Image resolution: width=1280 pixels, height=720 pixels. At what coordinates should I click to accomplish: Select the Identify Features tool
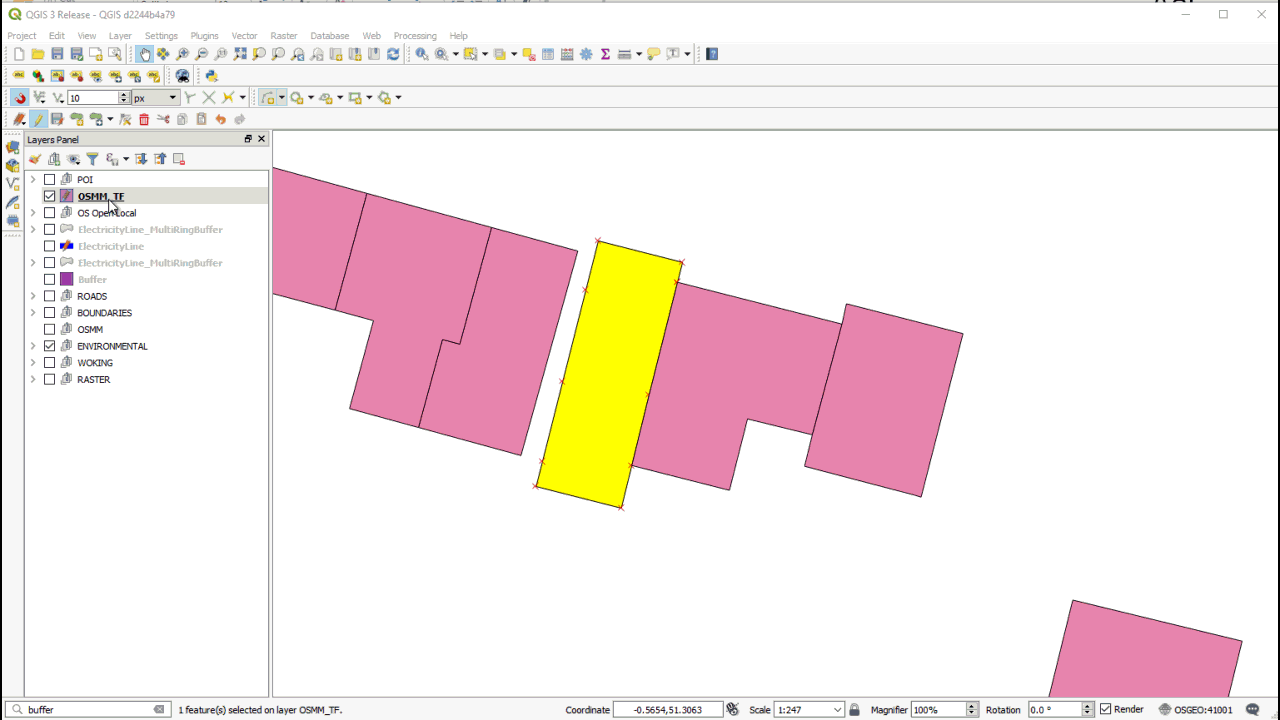point(421,54)
